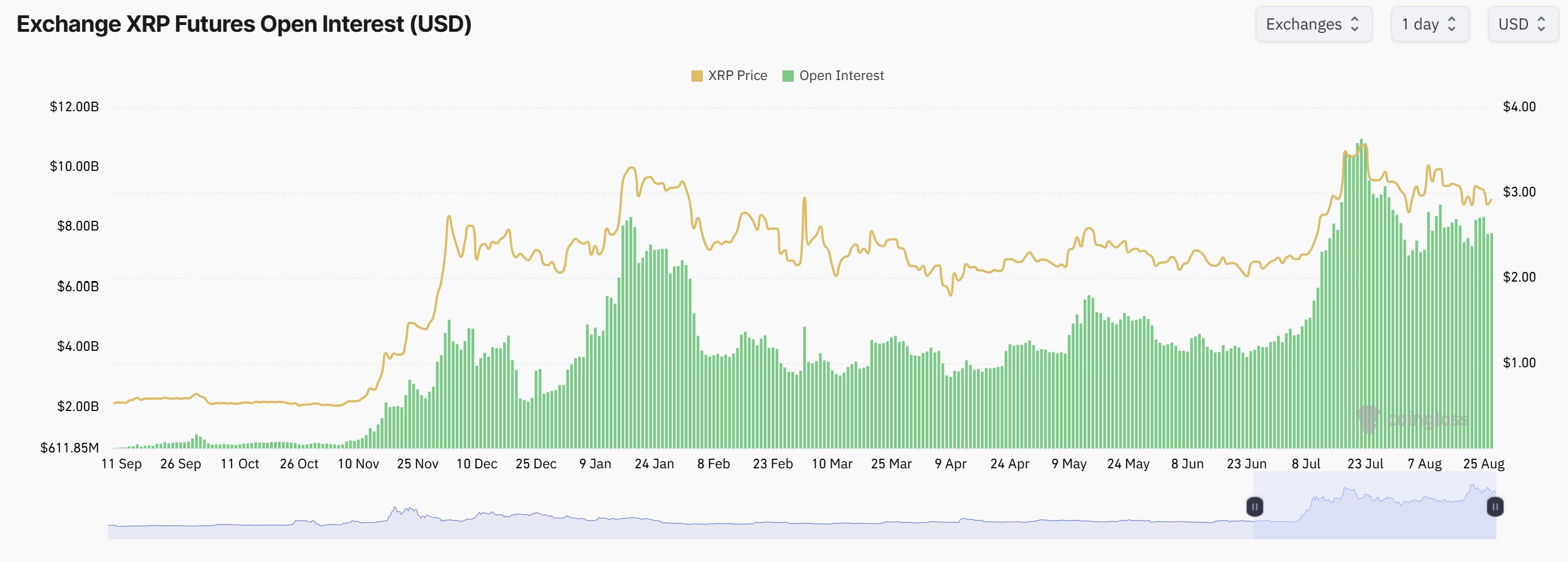
Task: Click the chevron icon on the USD selector
Action: point(1542,24)
